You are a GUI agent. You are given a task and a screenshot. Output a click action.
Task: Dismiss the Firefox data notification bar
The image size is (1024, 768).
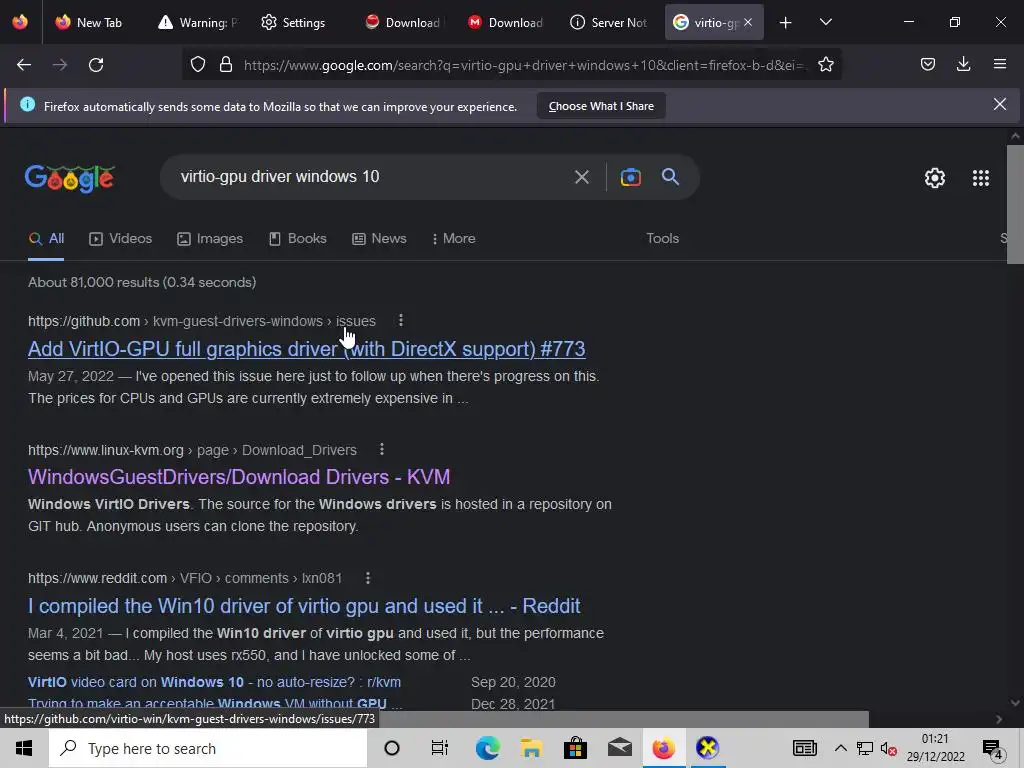pos(999,104)
